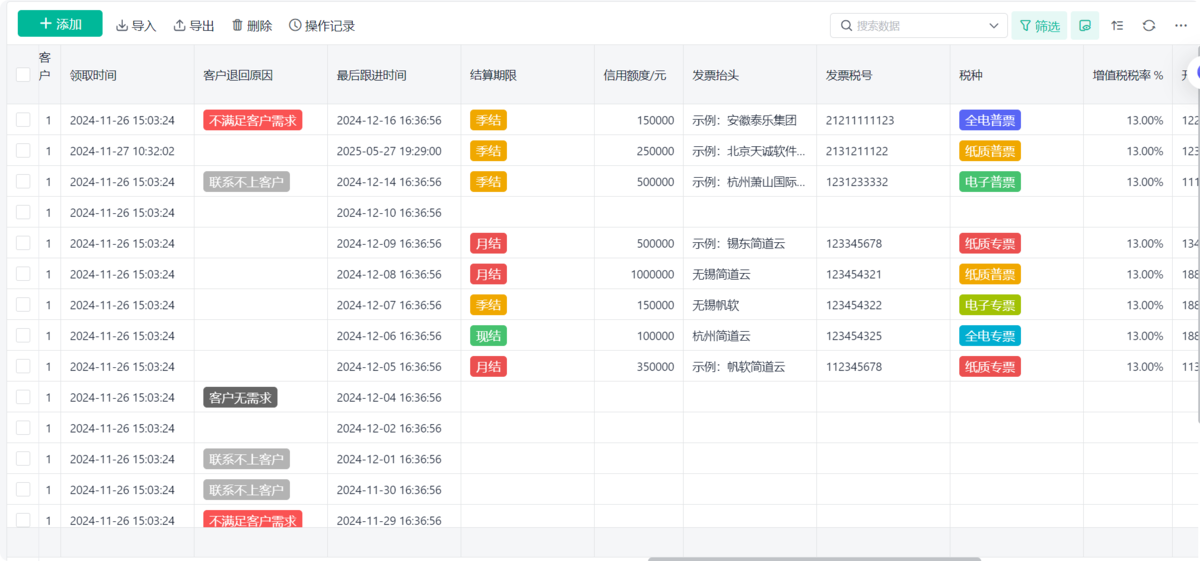Click the 信用额度/元 column header
The image size is (1200, 561).
coord(639,75)
